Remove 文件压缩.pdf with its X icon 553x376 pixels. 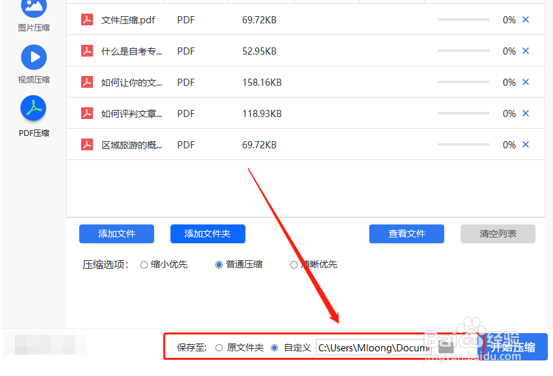[525, 20]
